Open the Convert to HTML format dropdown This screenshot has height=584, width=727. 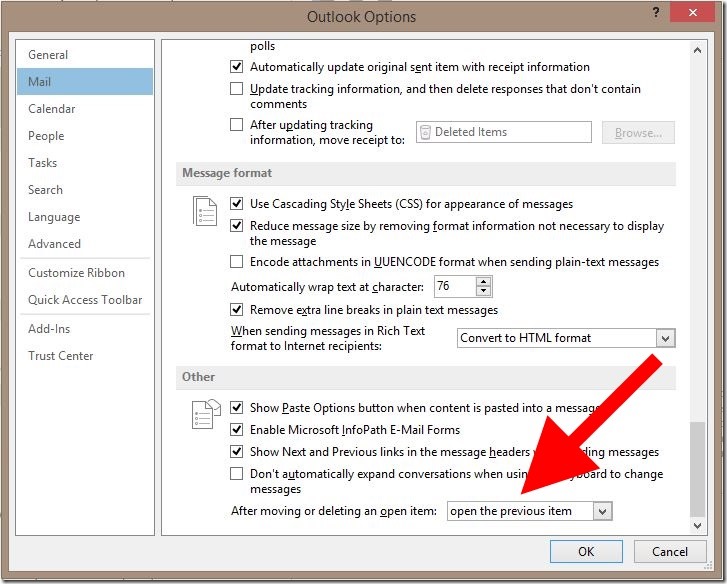(x=665, y=338)
